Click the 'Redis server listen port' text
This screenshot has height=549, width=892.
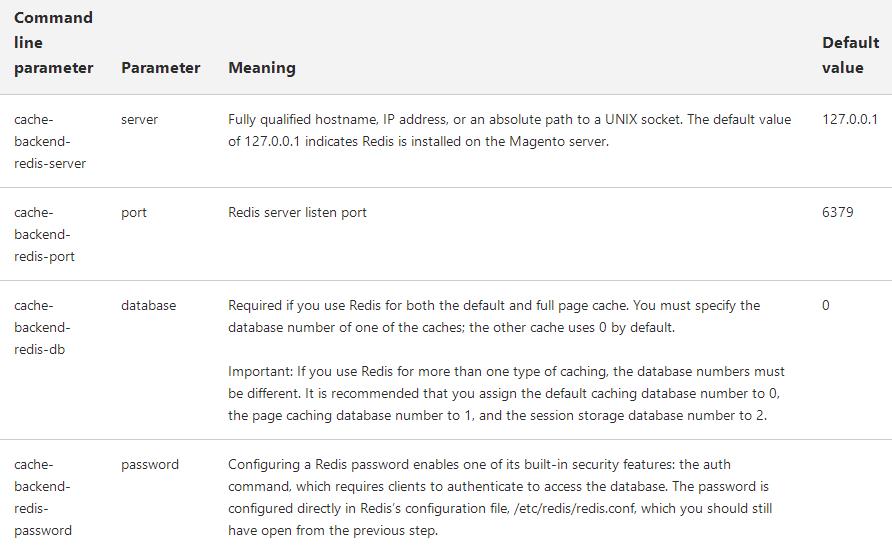pyautogui.click(x=297, y=212)
